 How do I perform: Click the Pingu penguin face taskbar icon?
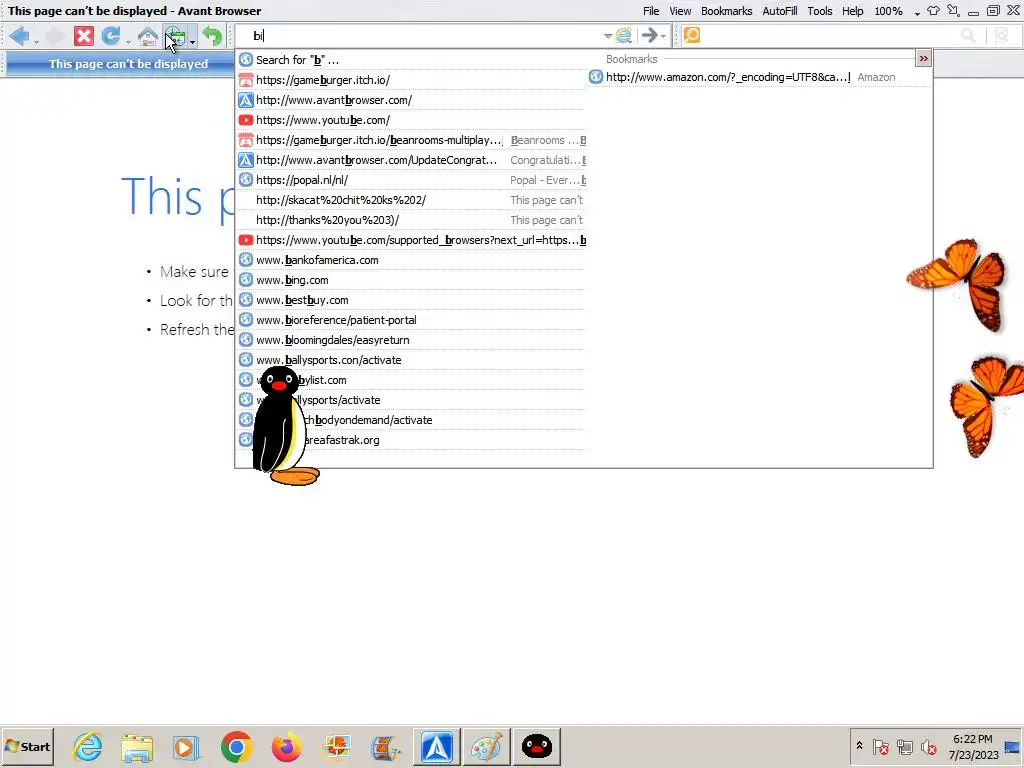537,746
